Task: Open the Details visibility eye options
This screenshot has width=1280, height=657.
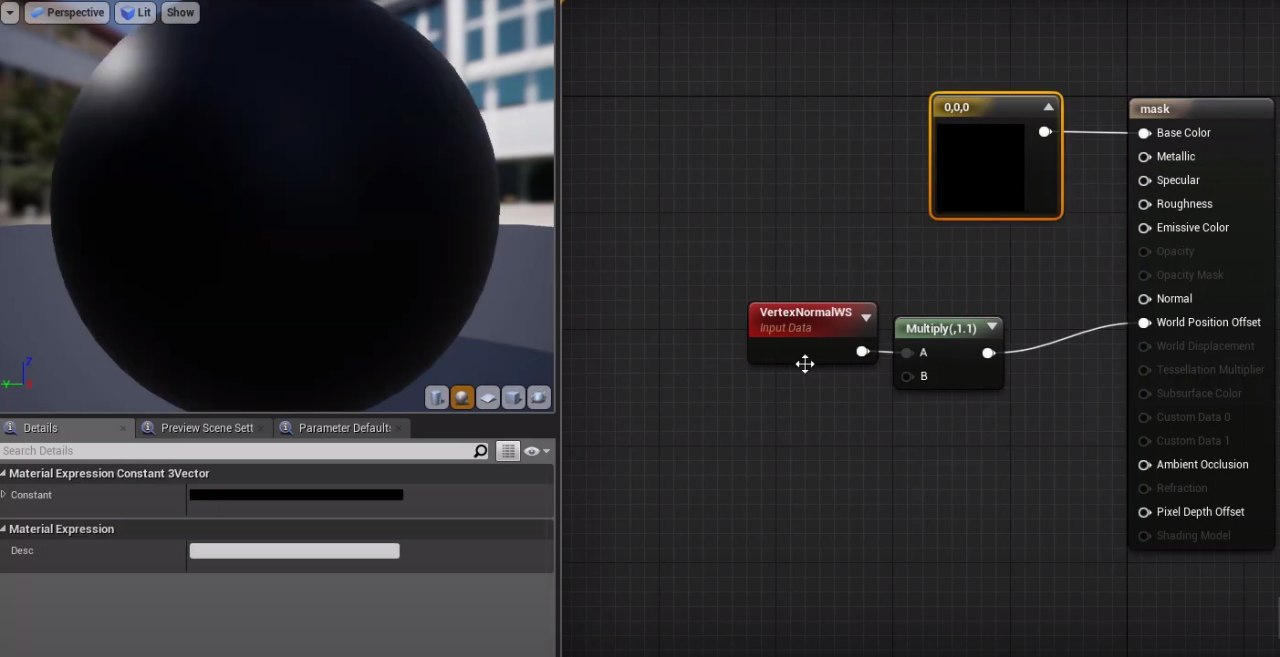Action: click(536, 451)
